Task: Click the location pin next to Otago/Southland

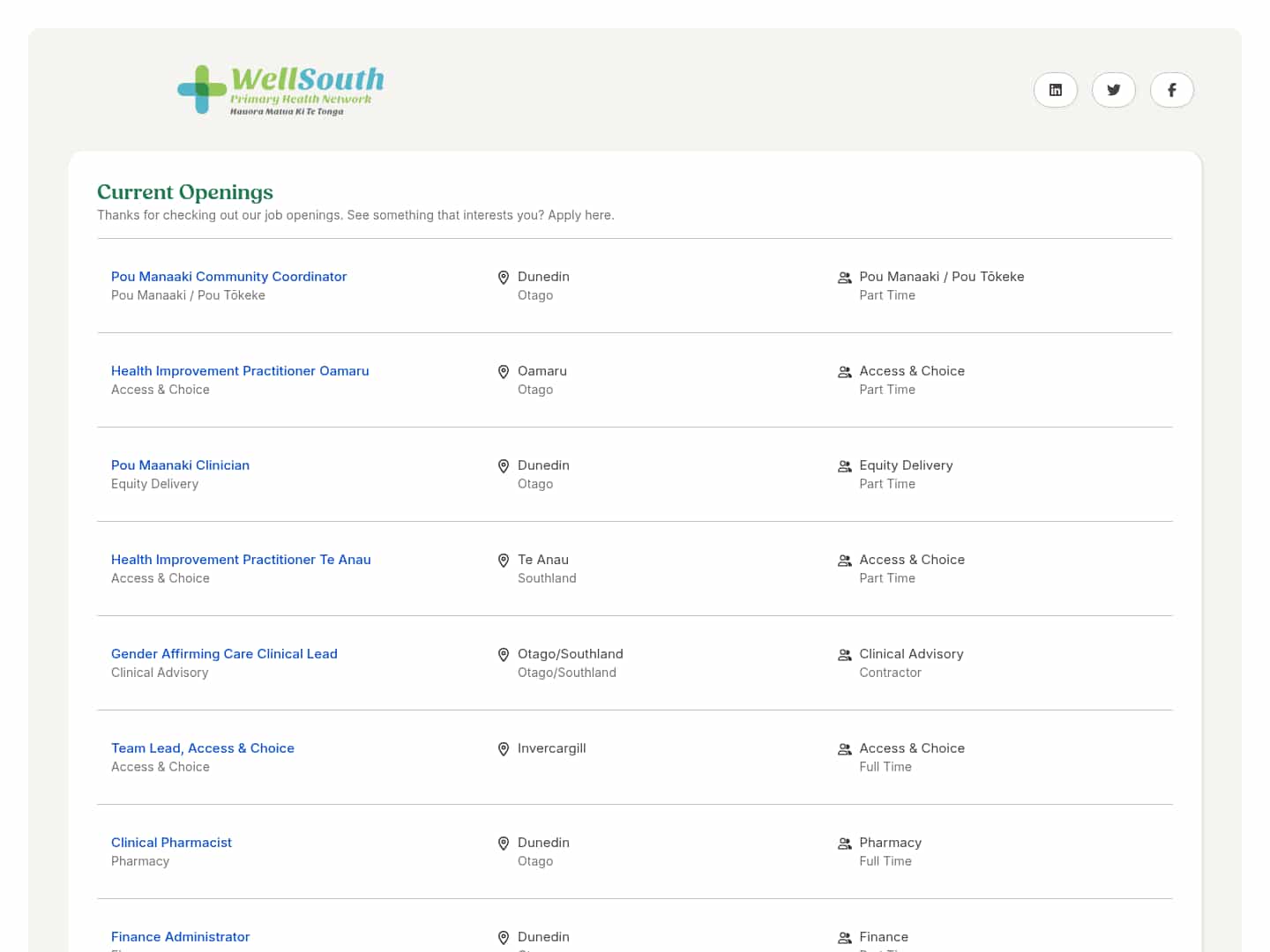Action: (504, 655)
